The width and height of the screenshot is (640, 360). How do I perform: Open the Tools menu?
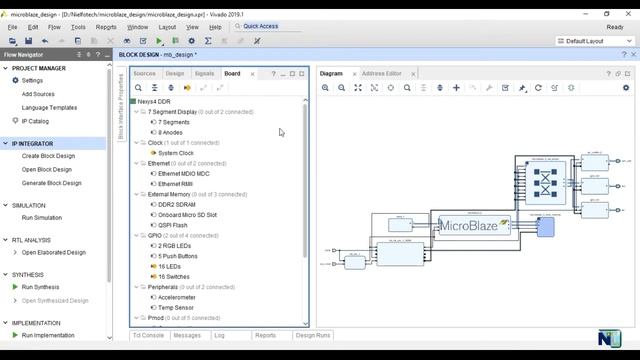pyautogui.click(x=78, y=27)
